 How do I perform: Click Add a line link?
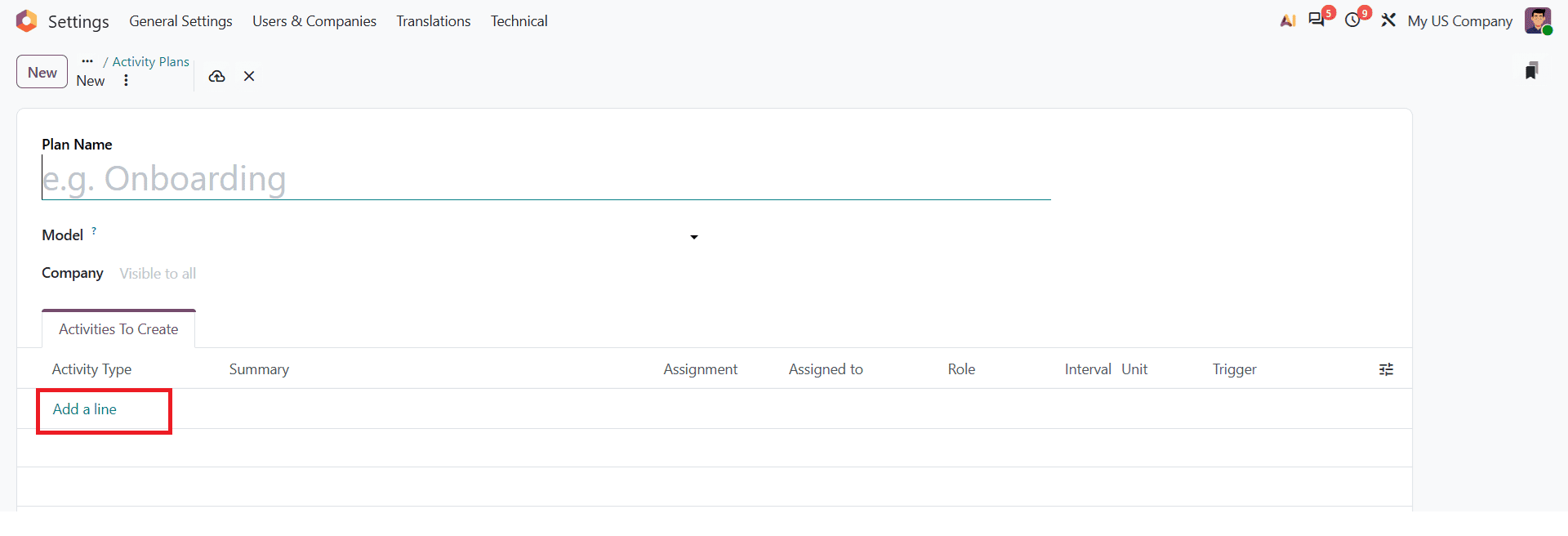pos(85,409)
